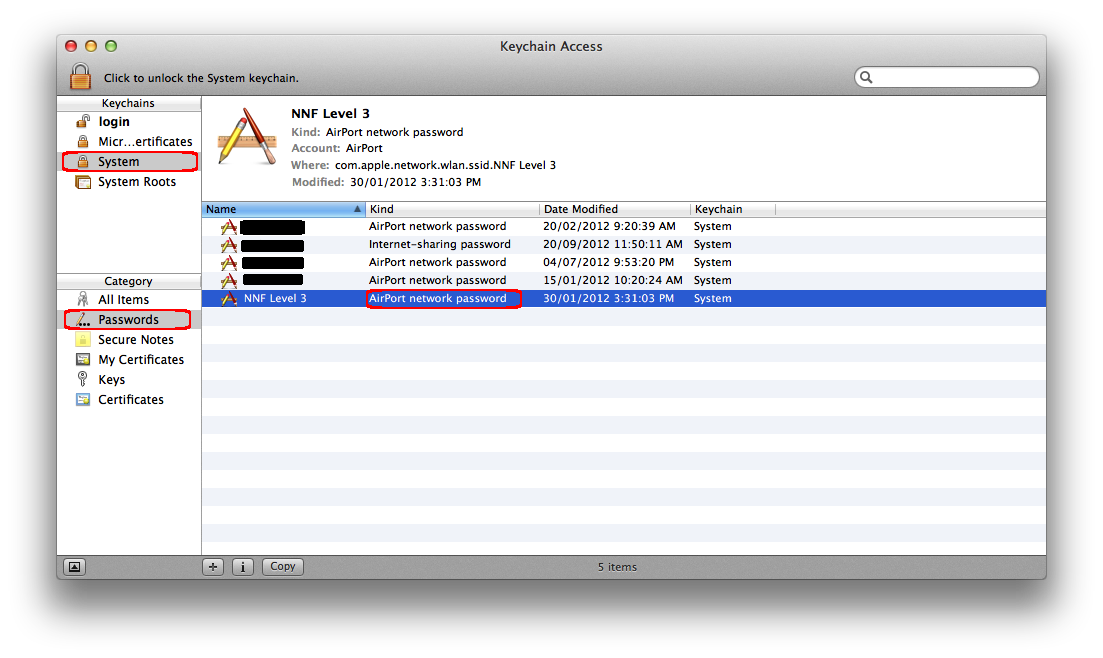Click the login keychain unlocked padlock icon

click(83, 121)
